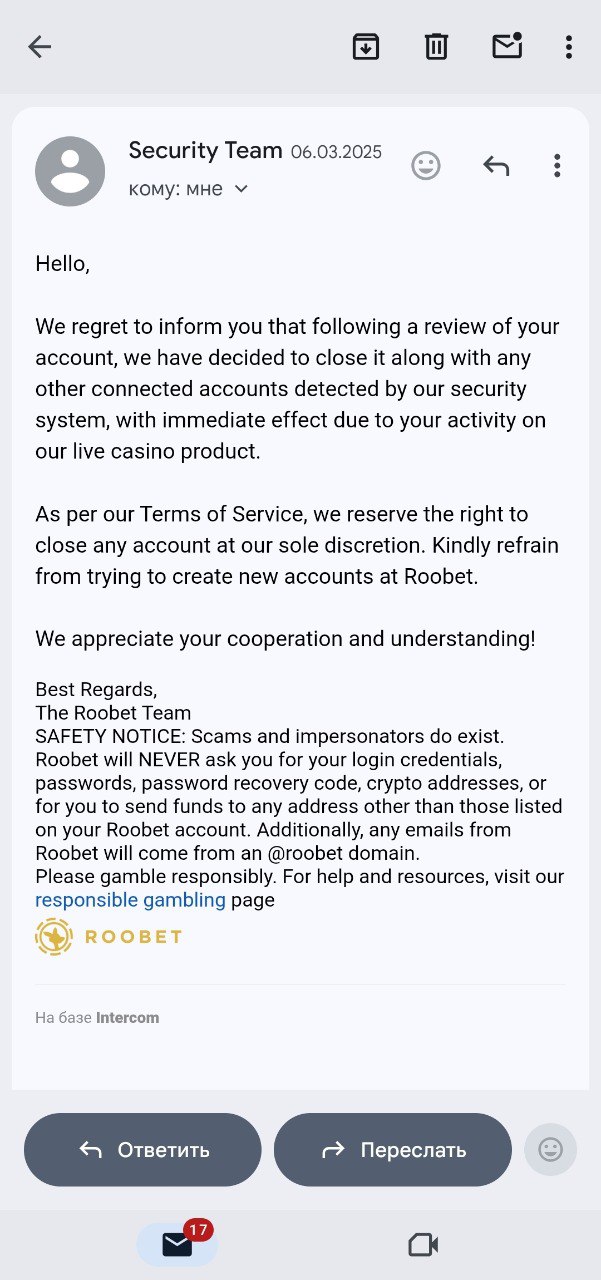The width and height of the screenshot is (601, 1280).
Task: Reply using the arrow icon in the message header
Action: click(496, 165)
